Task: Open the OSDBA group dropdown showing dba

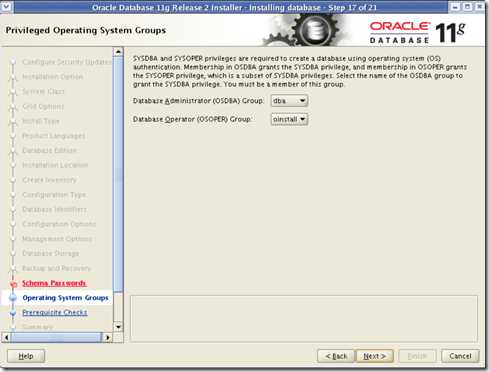Action: (x=289, y=101)
